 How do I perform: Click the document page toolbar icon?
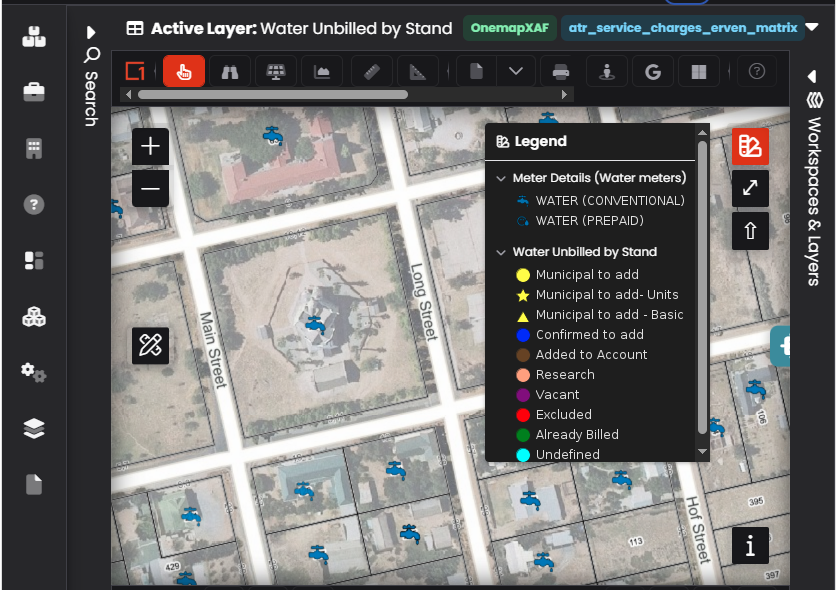(x=476, y=72)
